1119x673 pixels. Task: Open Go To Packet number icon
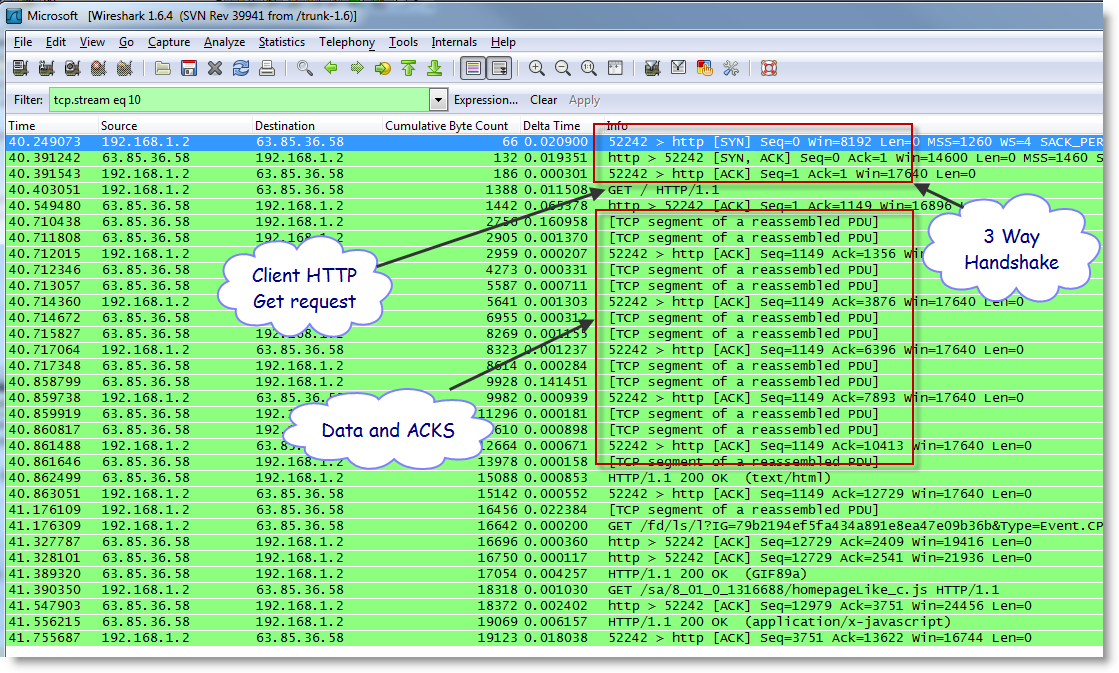pos(383,69)
